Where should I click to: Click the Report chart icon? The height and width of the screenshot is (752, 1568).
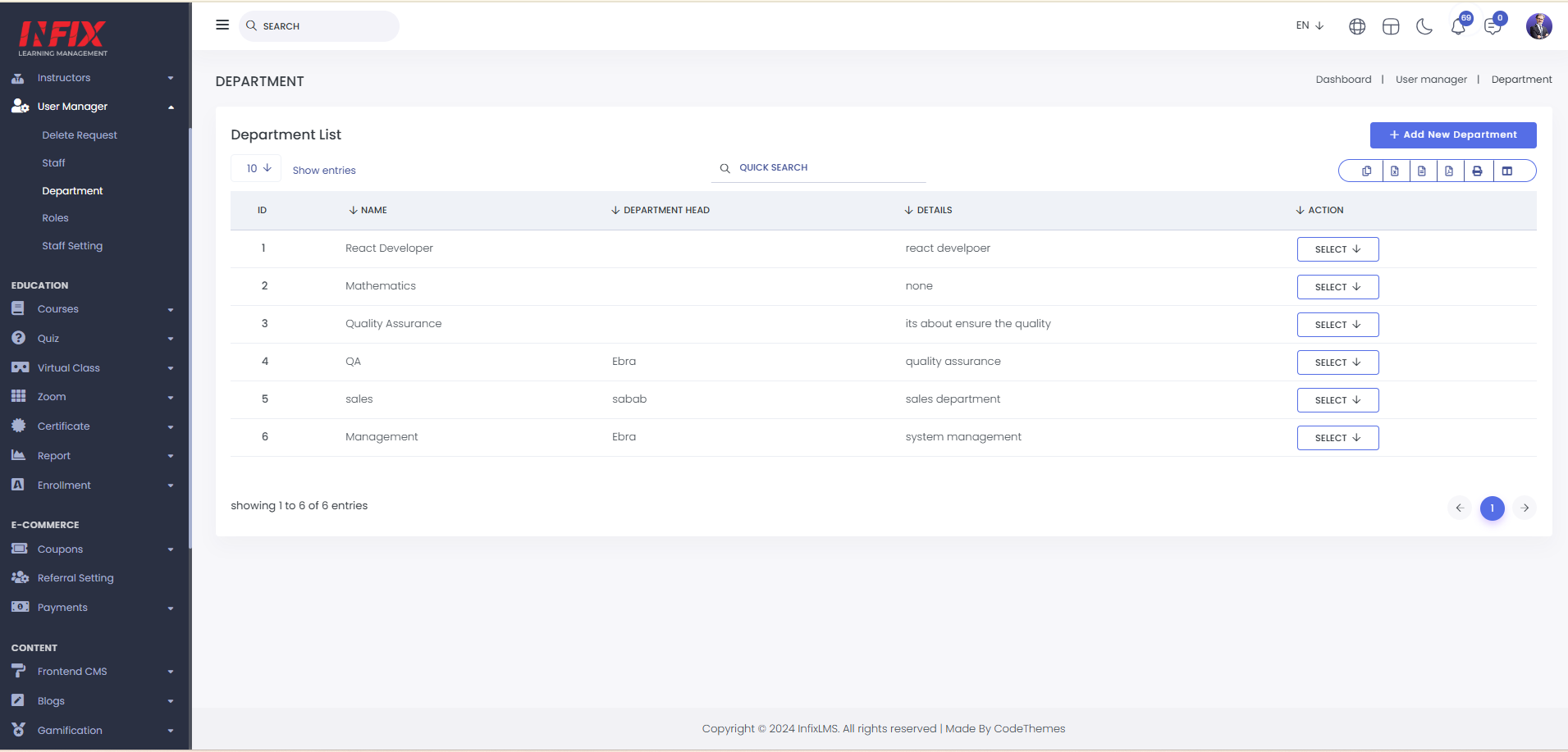[x=18, y=455]
